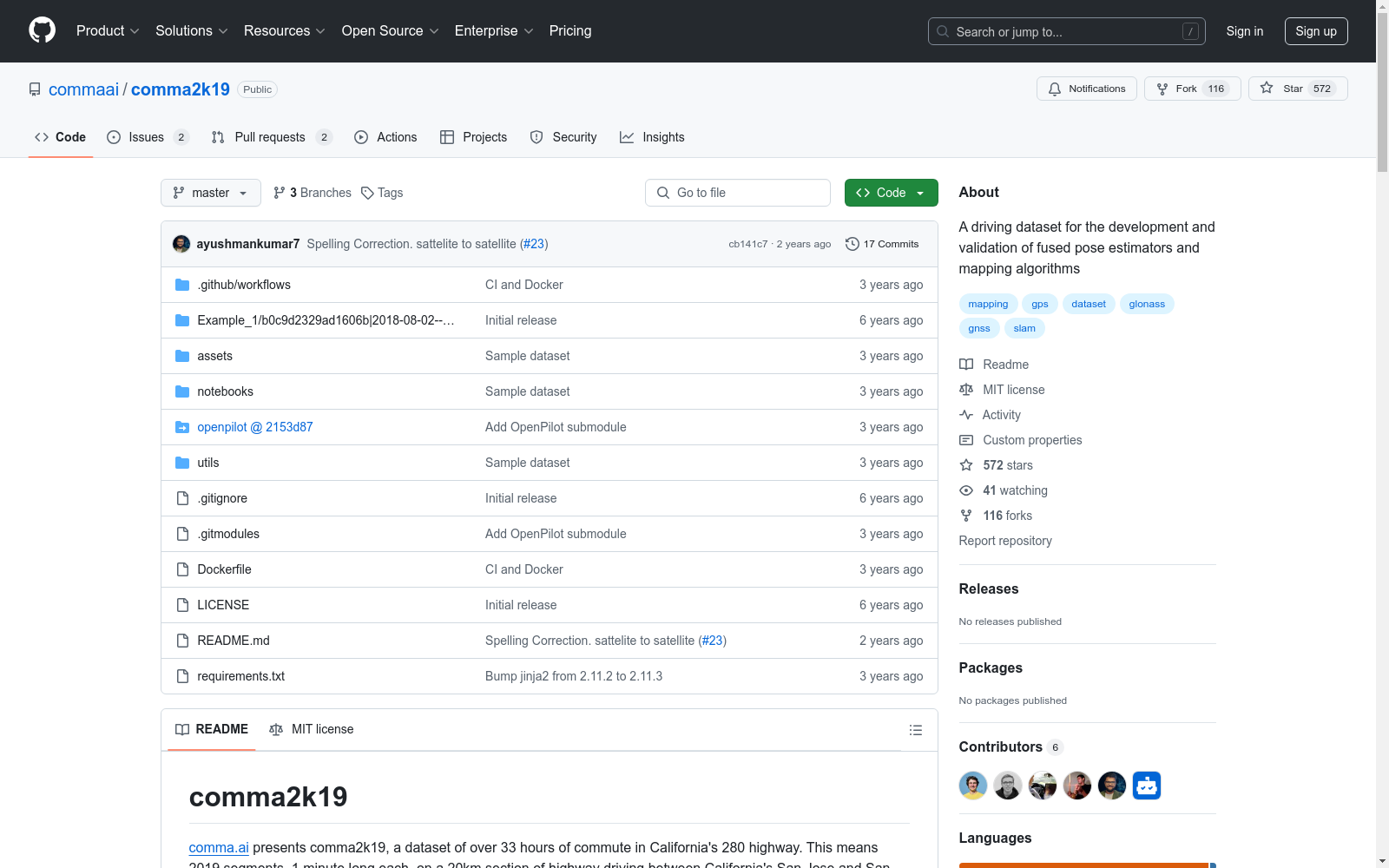Click the book icon next to Readme
This screenshot has width=1389, height=868.
966,365
